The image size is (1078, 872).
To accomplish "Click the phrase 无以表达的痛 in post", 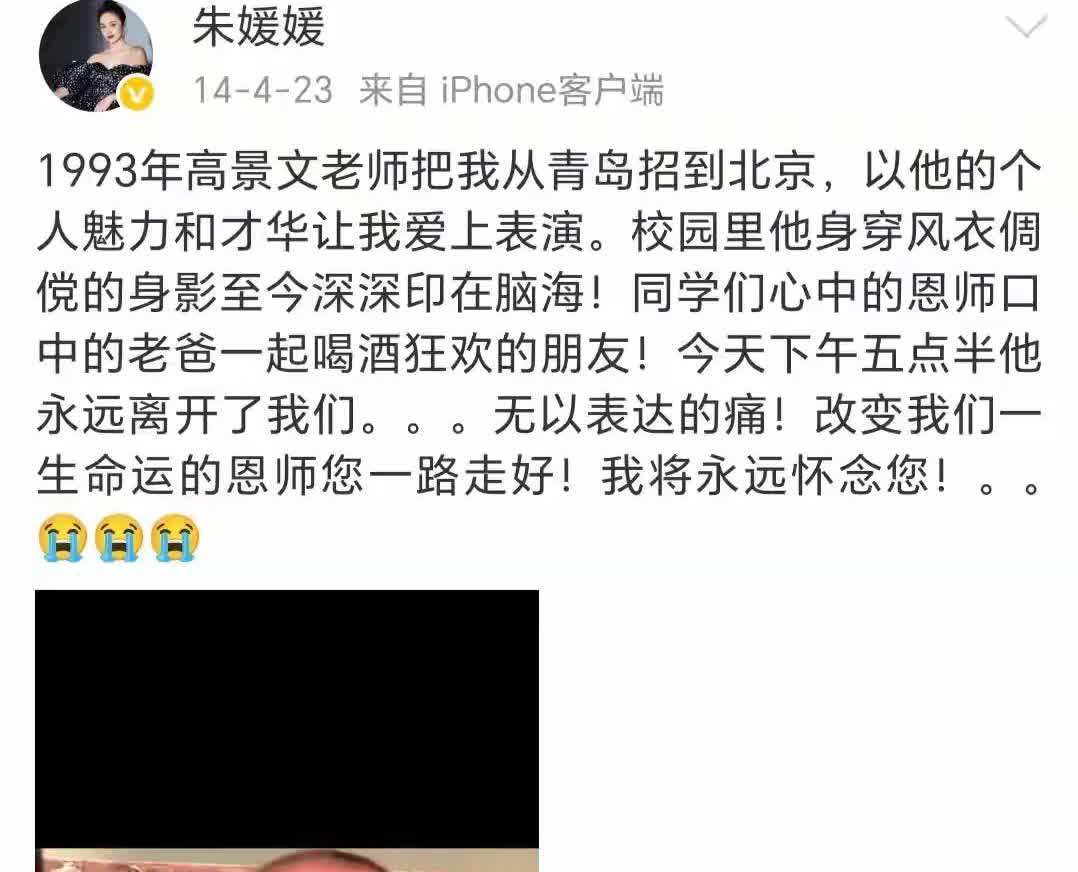I will coord(630,415).
